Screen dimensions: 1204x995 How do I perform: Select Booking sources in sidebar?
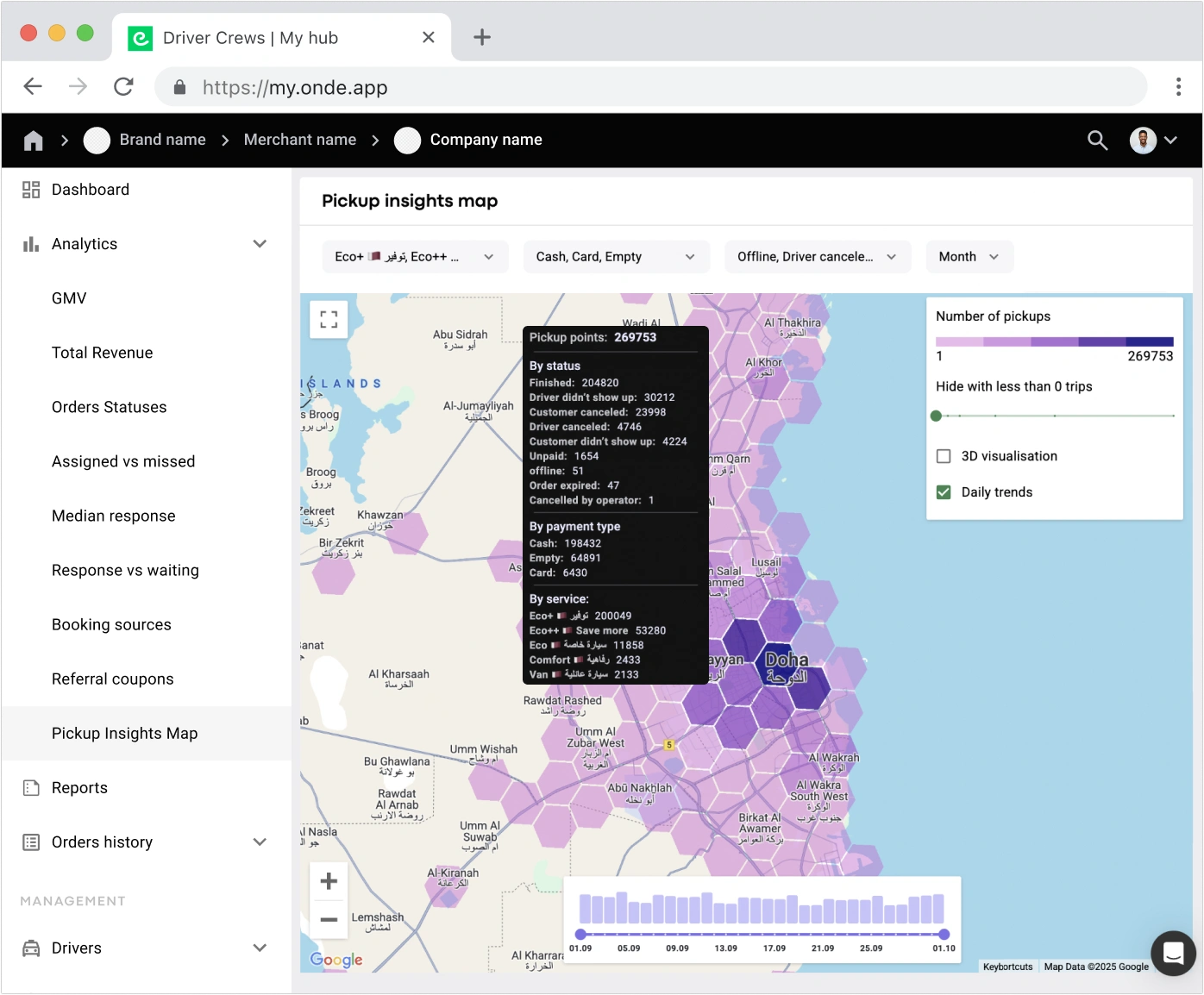[x=111, y=625]
